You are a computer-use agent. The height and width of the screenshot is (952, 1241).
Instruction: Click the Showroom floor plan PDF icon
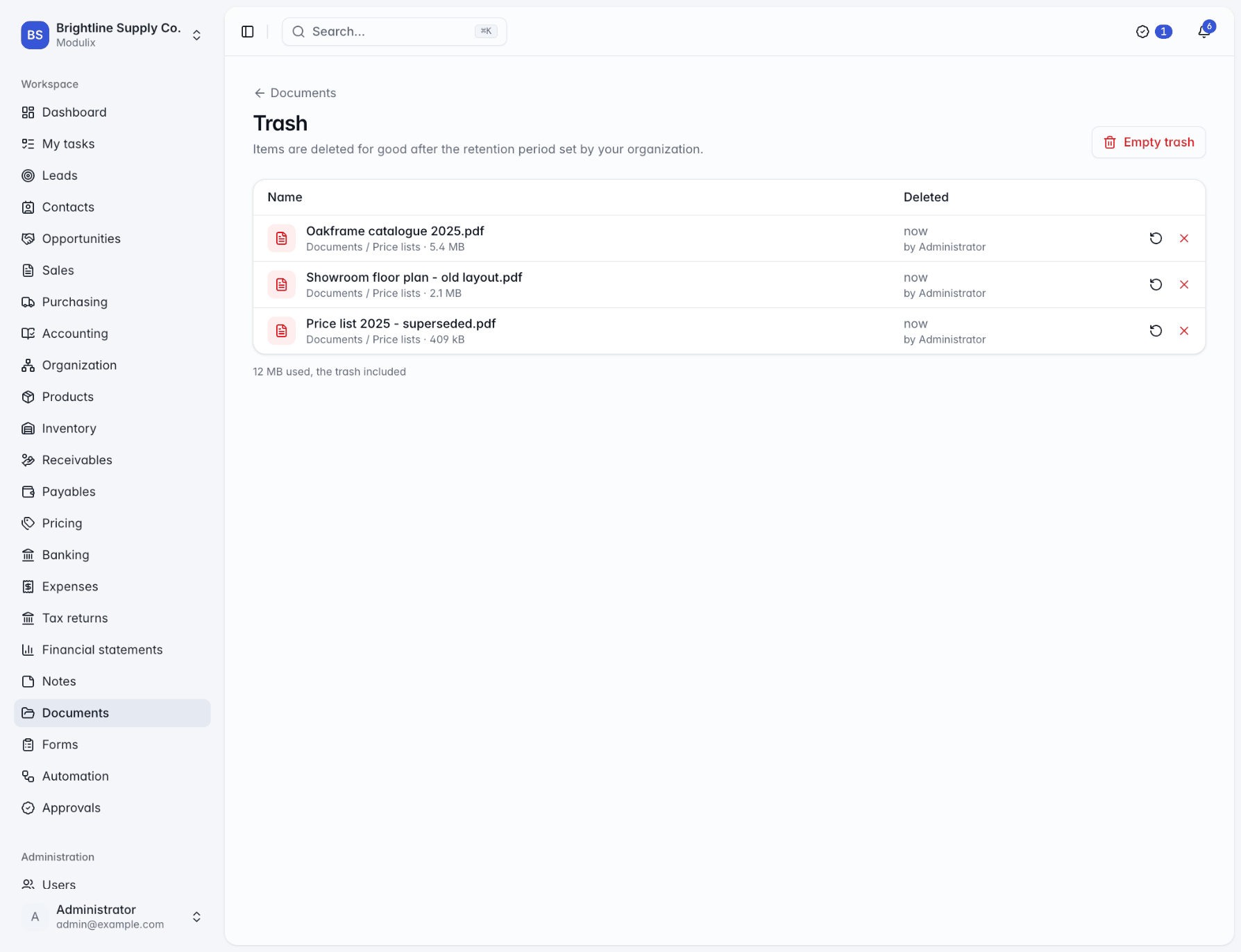[282, 284]
